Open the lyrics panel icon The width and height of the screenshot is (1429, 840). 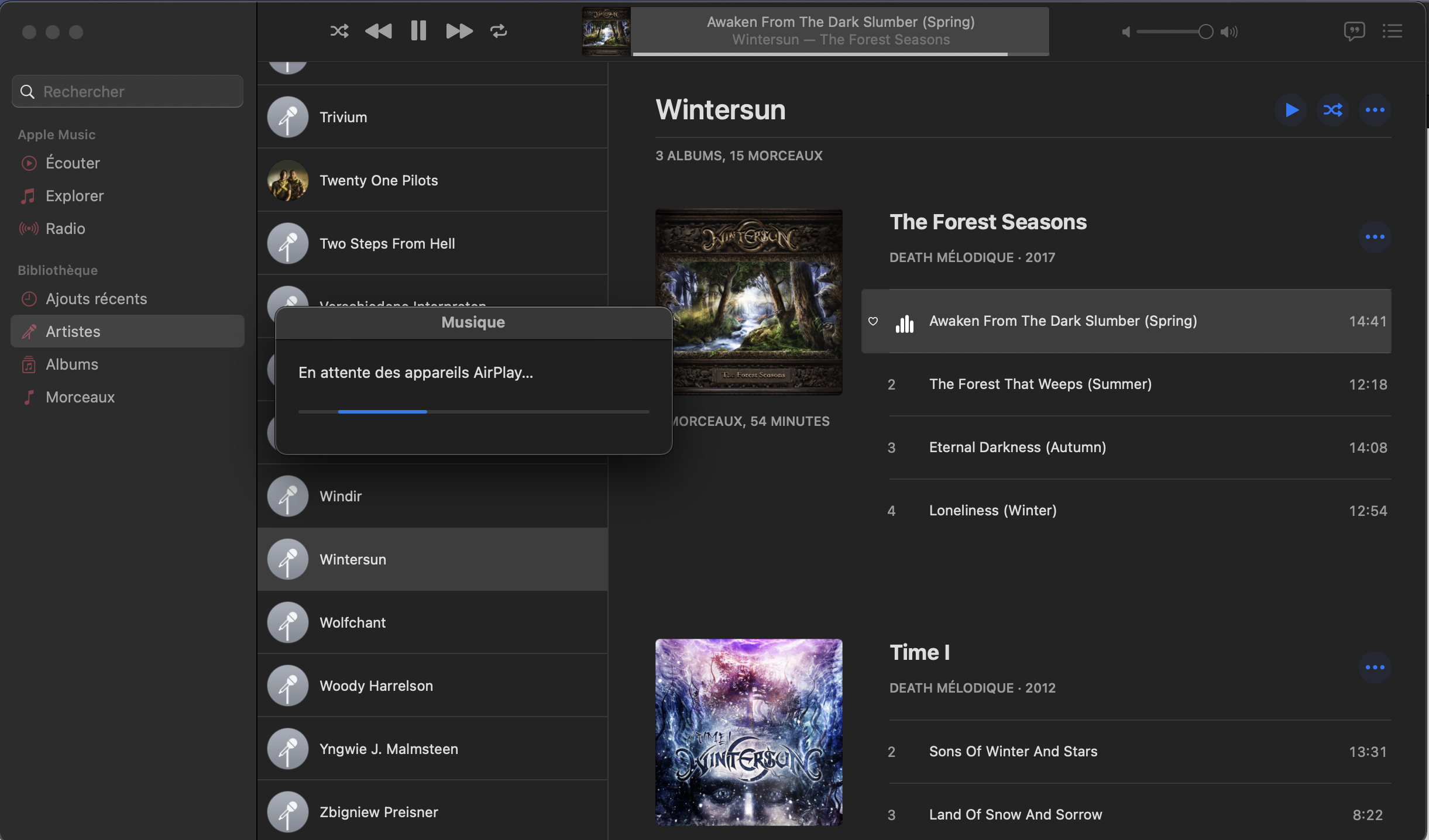point(1354,31)
